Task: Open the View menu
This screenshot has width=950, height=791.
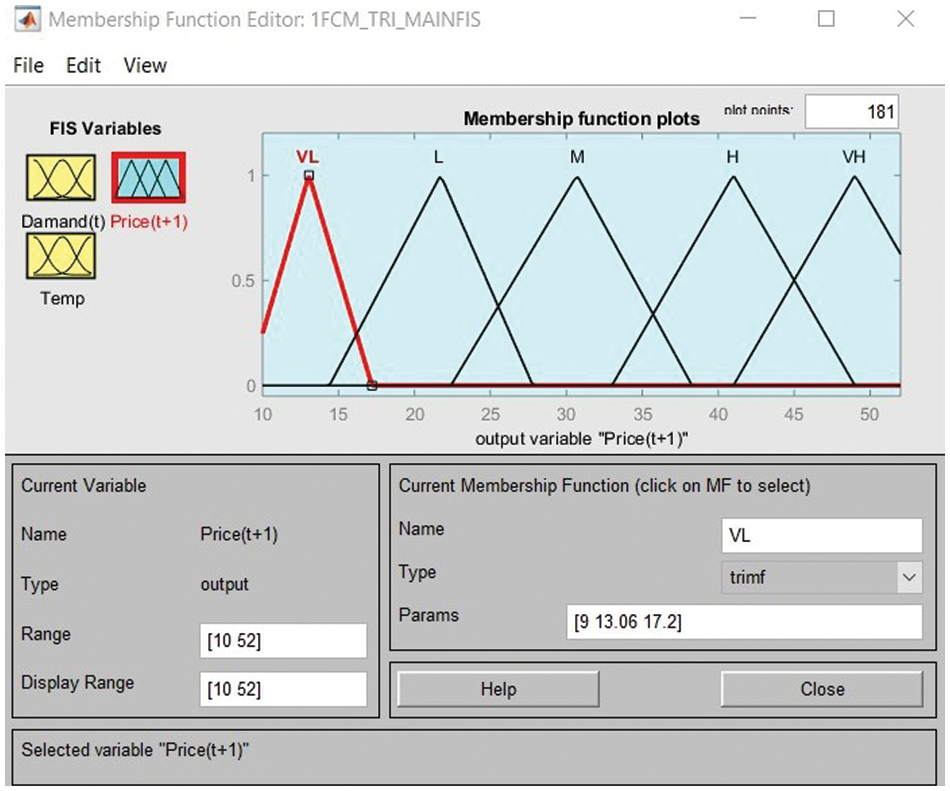Action: click(x=145, y=65)
